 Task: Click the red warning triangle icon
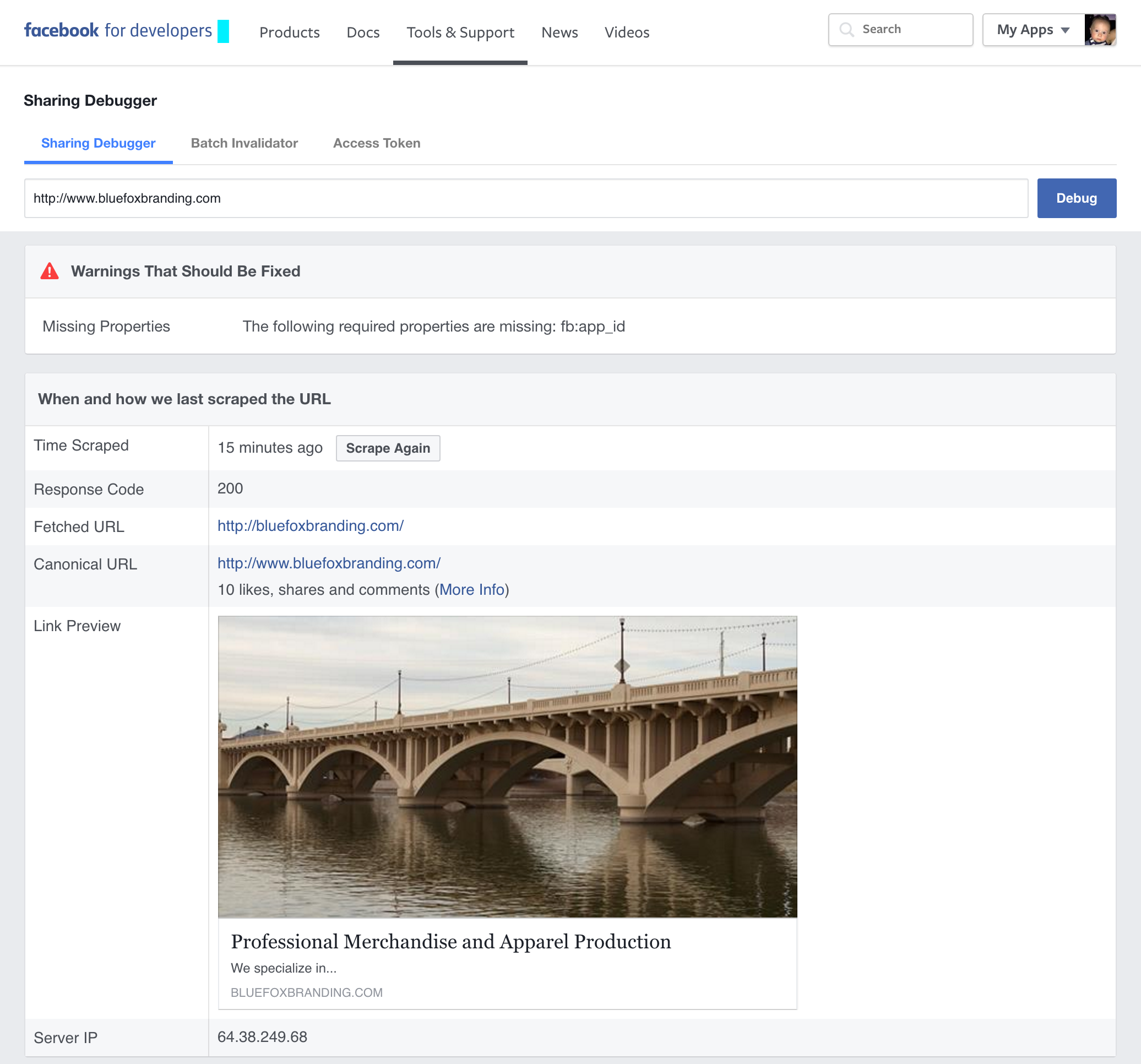point(50,271)
